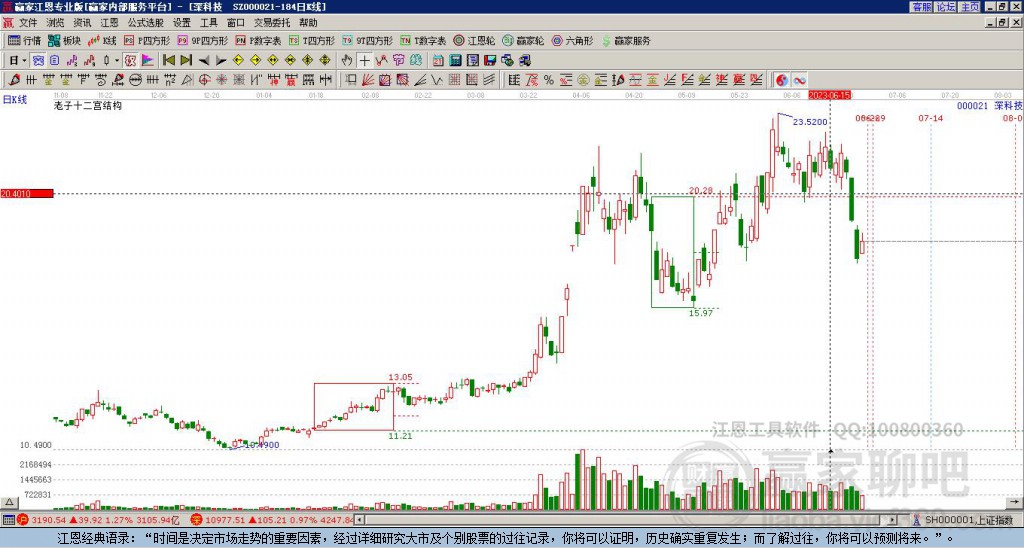Viewport: 1024px width, 548px height.
Task: Open the 行情 quotes view
Action: click(25, 40)
